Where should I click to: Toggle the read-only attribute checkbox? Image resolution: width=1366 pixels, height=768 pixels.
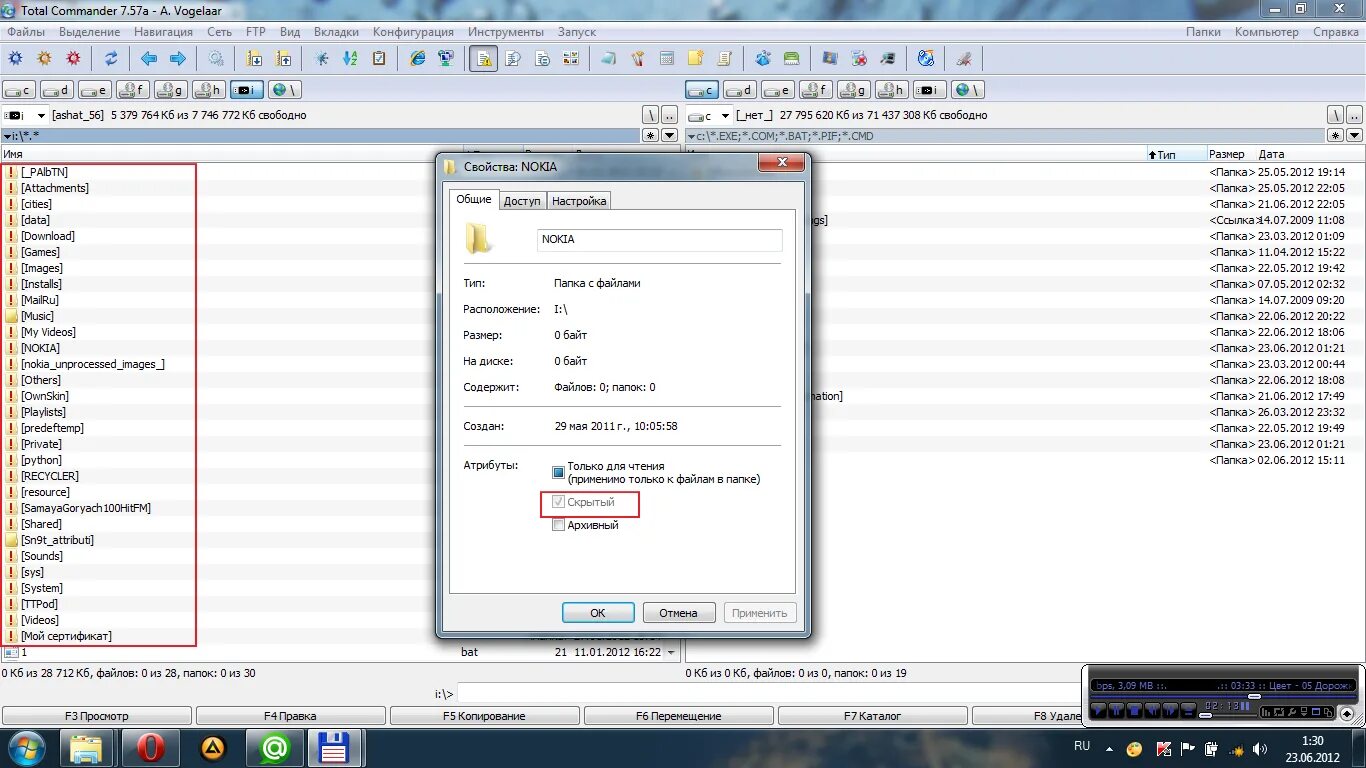pyautogui.click(x=559, y=472)
